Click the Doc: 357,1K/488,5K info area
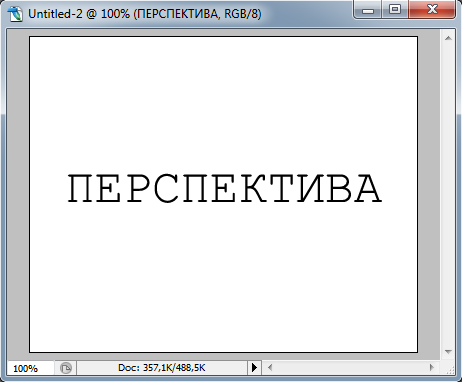Image resolution: width=462 pixels, height=382 pixels. pyautogui.click(x=162, y=368)
